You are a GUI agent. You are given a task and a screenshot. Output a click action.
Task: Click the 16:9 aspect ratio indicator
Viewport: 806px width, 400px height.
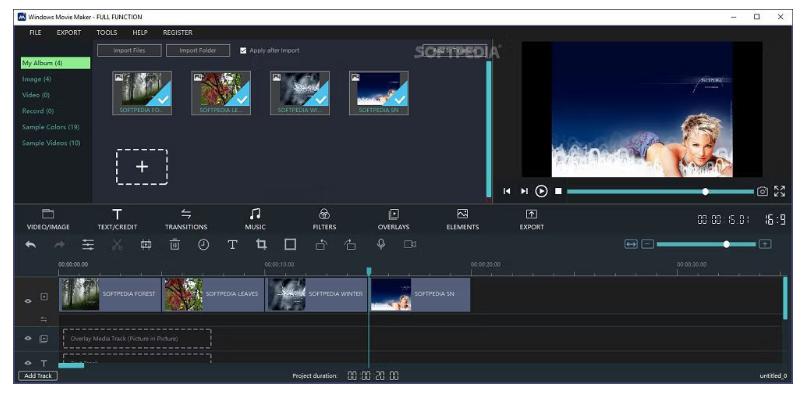(776, 220)
